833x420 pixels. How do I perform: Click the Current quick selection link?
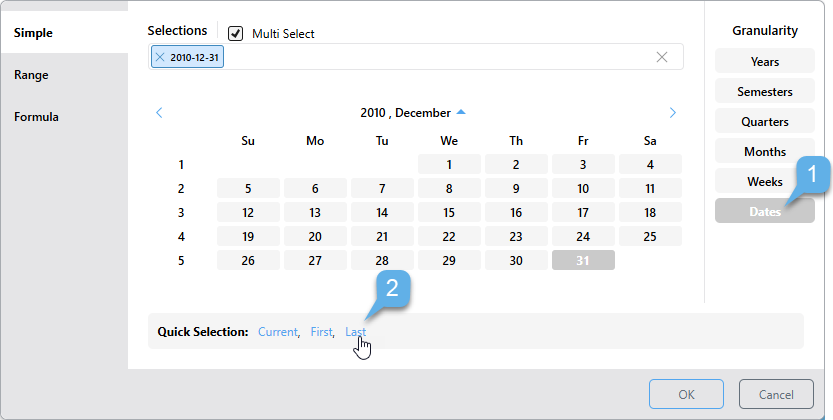point(278,331)
